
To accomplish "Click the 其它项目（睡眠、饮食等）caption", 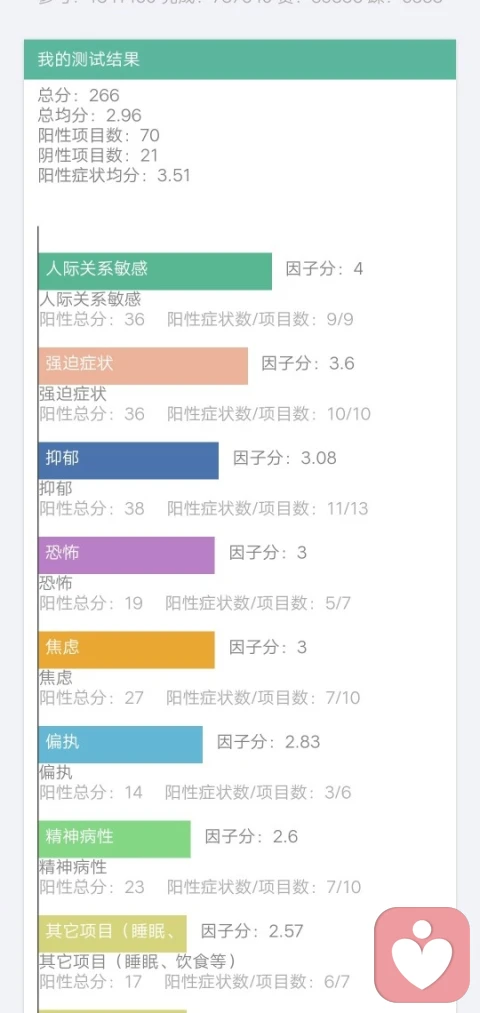I will click(x=138, y=961).
